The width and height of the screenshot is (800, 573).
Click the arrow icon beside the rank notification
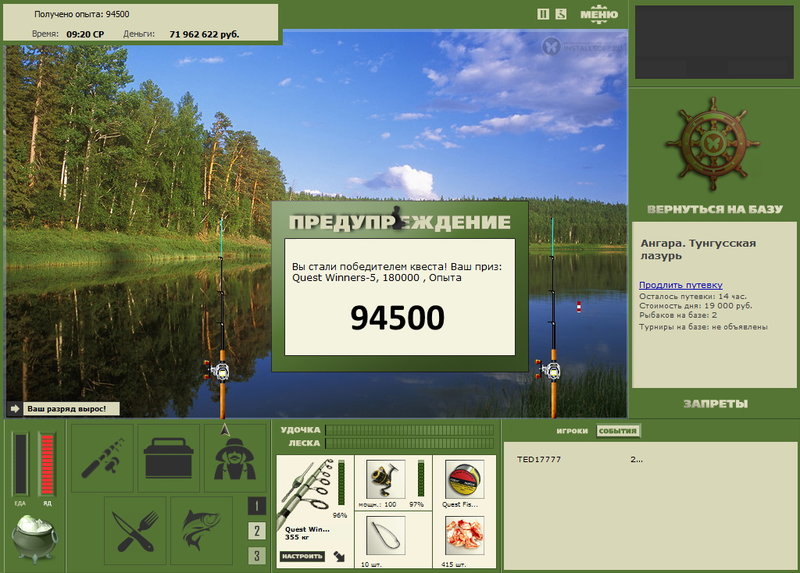14,409
